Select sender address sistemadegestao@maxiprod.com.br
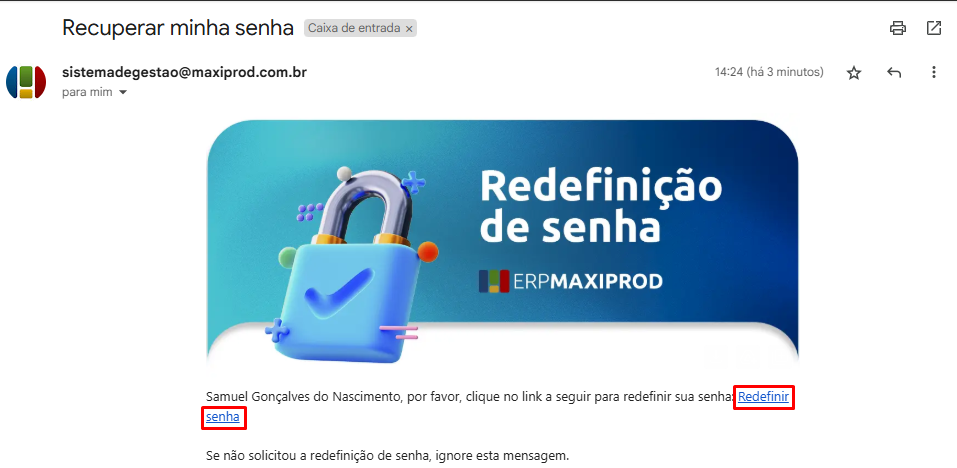 click(x=184, y=73)
